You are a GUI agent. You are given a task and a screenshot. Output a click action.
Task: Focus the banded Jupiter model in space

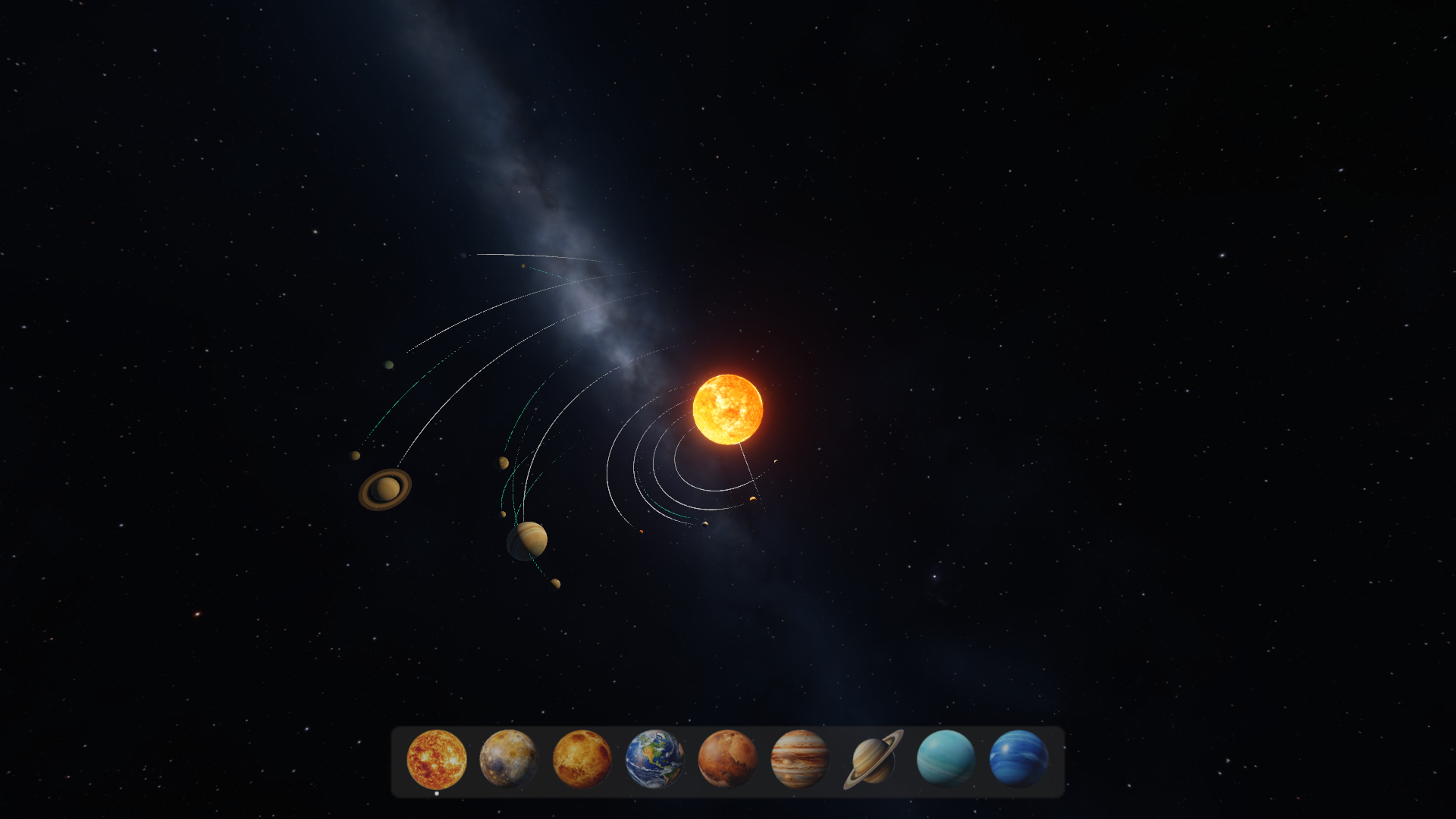point(528,541)
